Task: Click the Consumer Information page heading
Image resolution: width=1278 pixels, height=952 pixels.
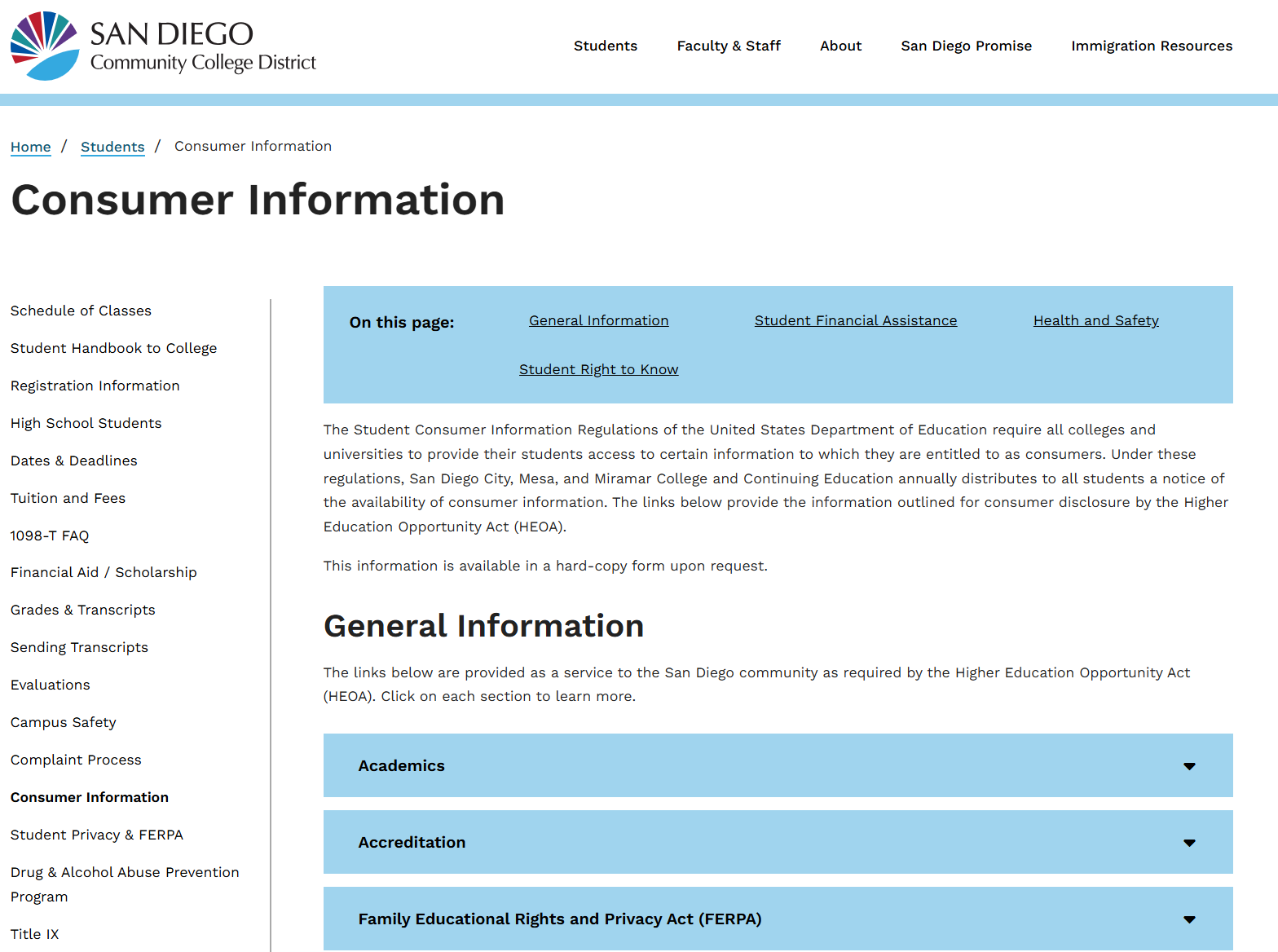Action: 258,200
